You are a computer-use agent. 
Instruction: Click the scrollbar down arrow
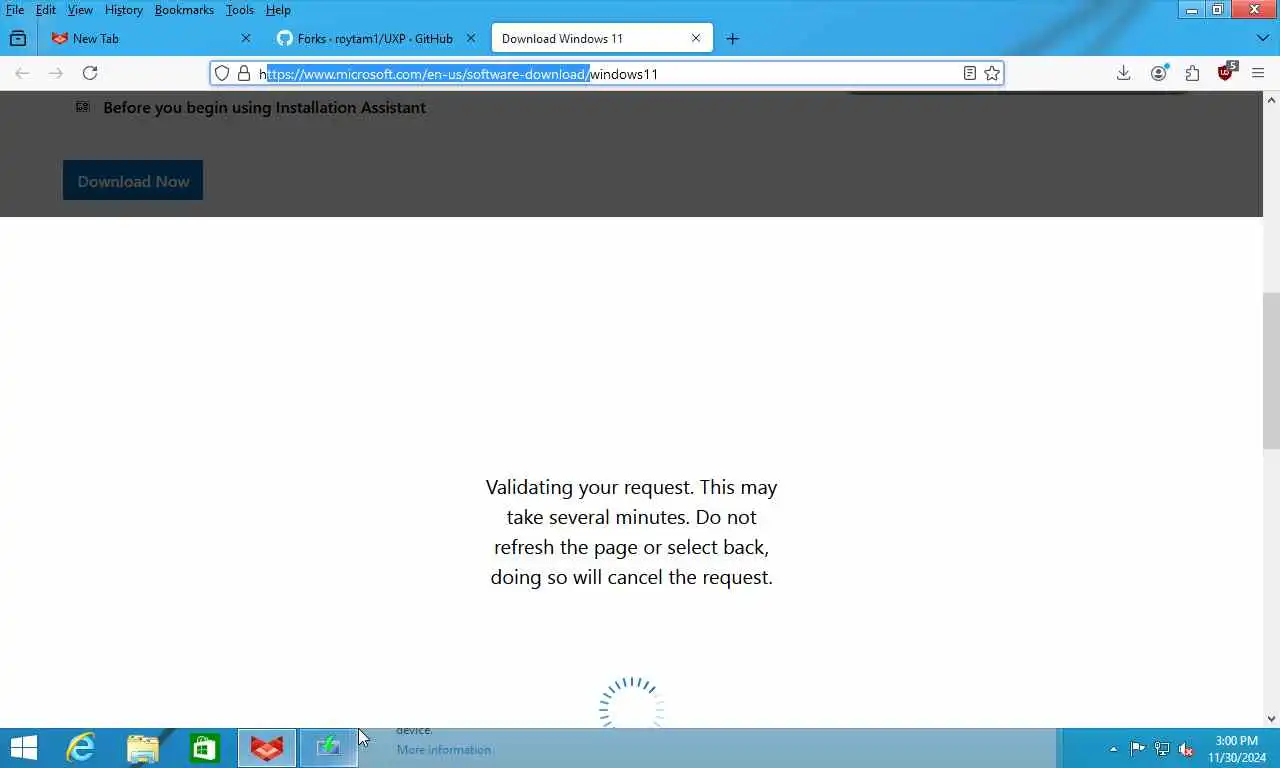[x=1271, y=718]
